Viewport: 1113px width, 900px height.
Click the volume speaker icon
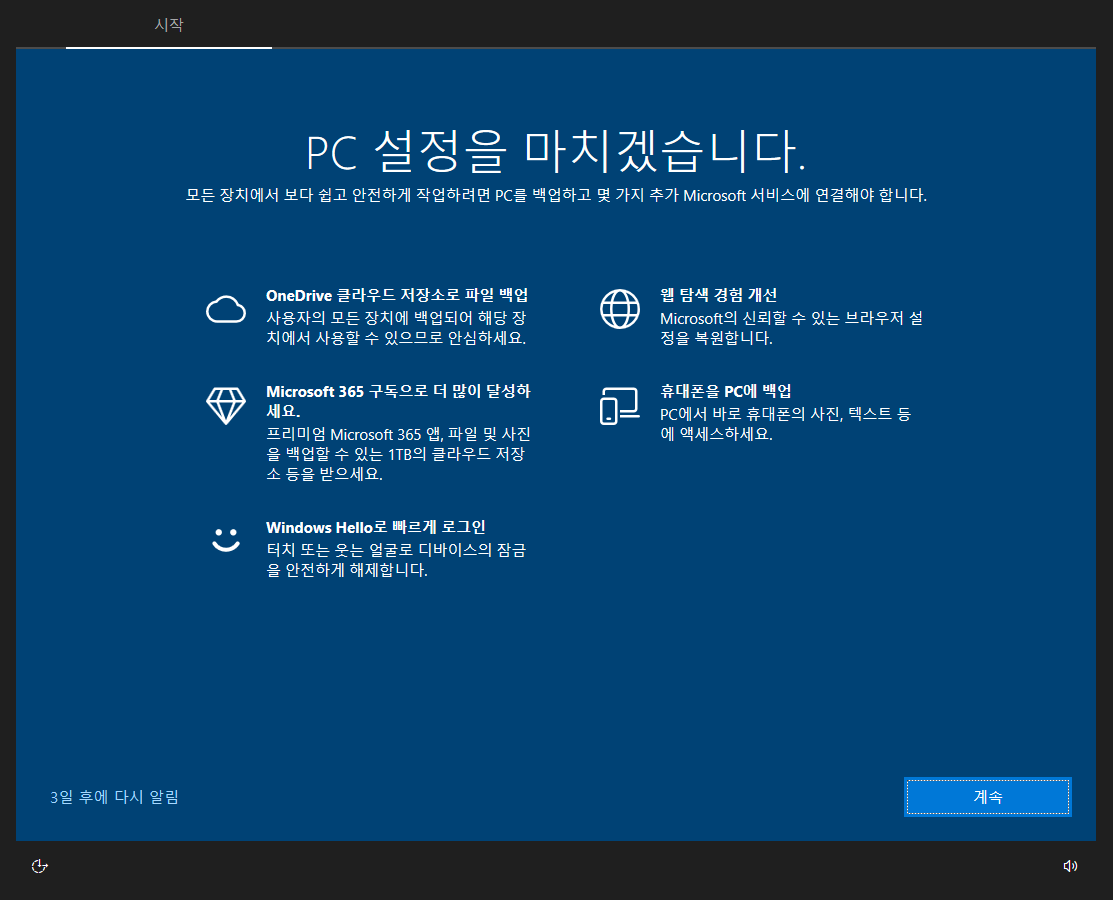(x=1070, y=866)
